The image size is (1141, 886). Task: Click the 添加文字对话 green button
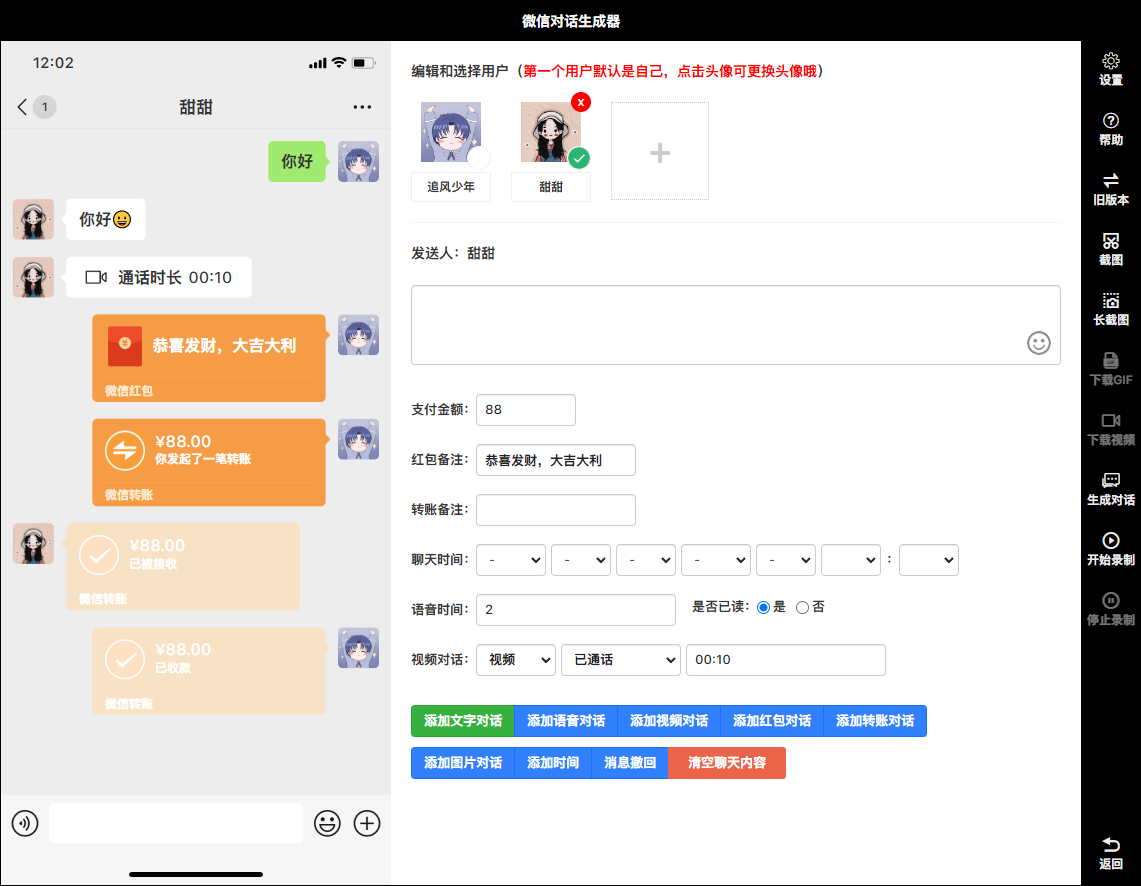point(462,721)
